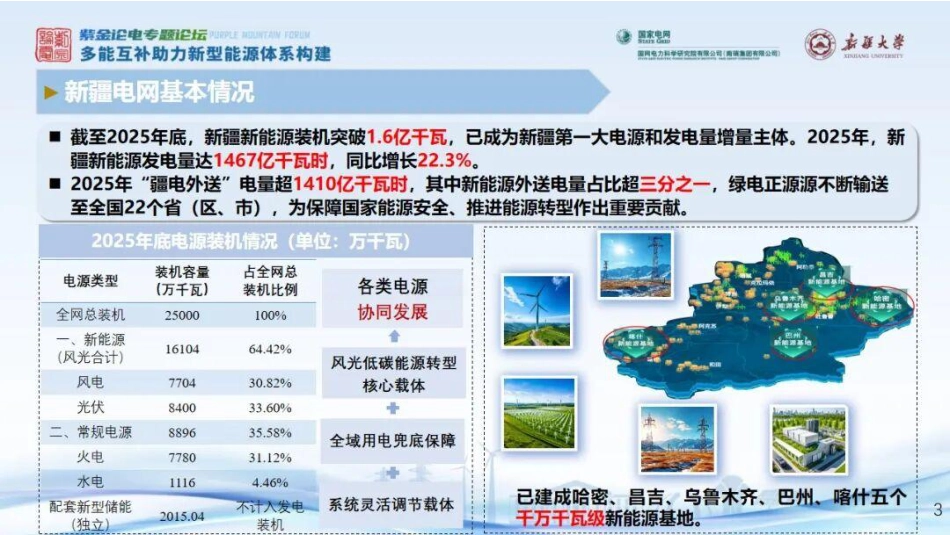The image size is (950, 535).
Task: Click the 火电 row label
Action: [x=90, y=457]
